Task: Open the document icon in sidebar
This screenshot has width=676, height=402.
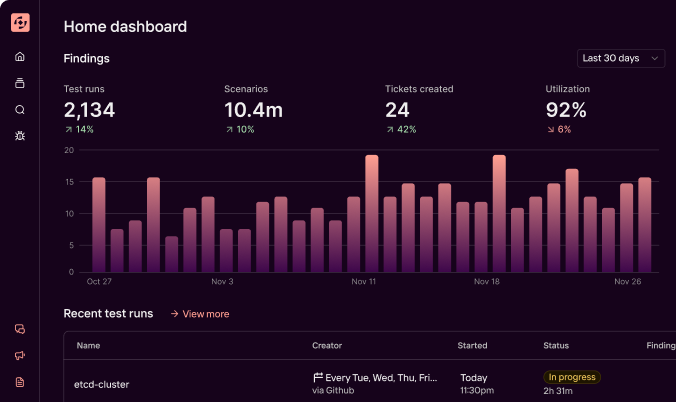Action: click(x=20, y=382)
